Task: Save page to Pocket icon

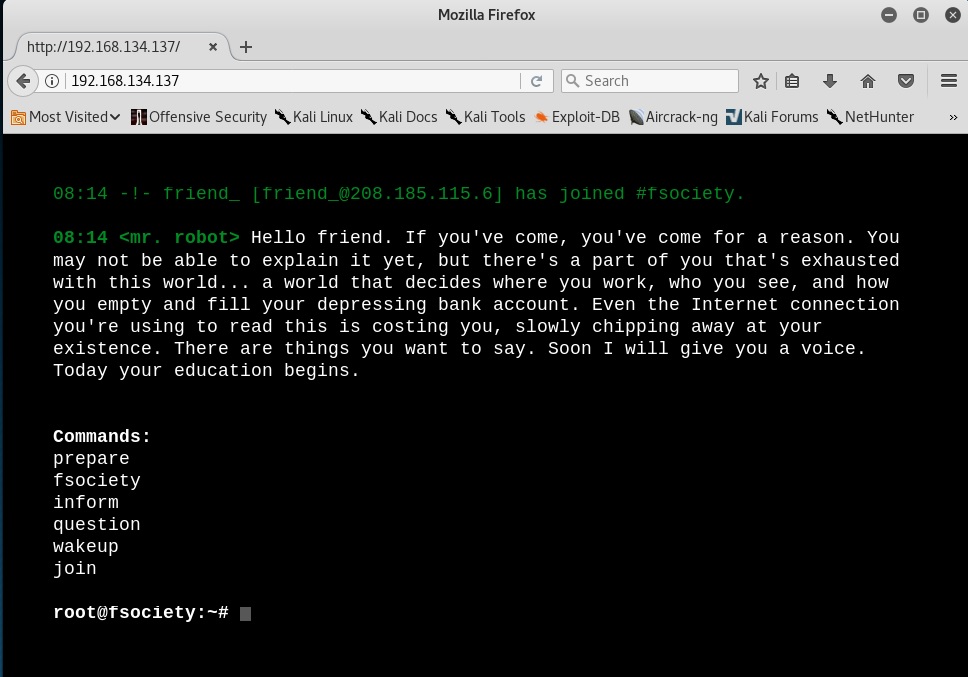Action: pos(905,81)
